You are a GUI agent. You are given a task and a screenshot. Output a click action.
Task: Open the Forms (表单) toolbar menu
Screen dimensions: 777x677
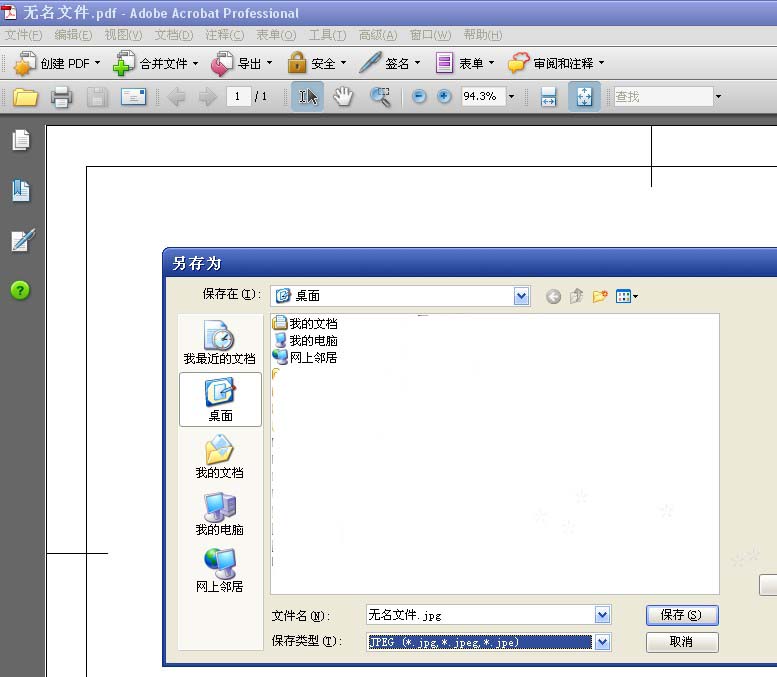[x=464, y=63]
